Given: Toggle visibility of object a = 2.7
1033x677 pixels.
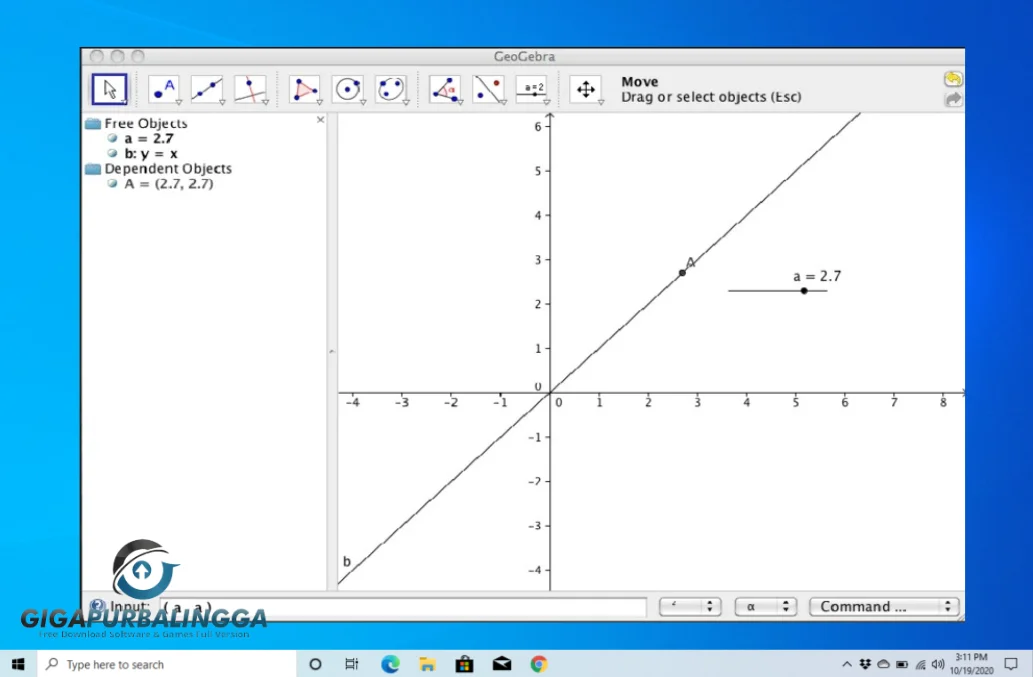Looking at the screenshot, I should pos(112,138).
